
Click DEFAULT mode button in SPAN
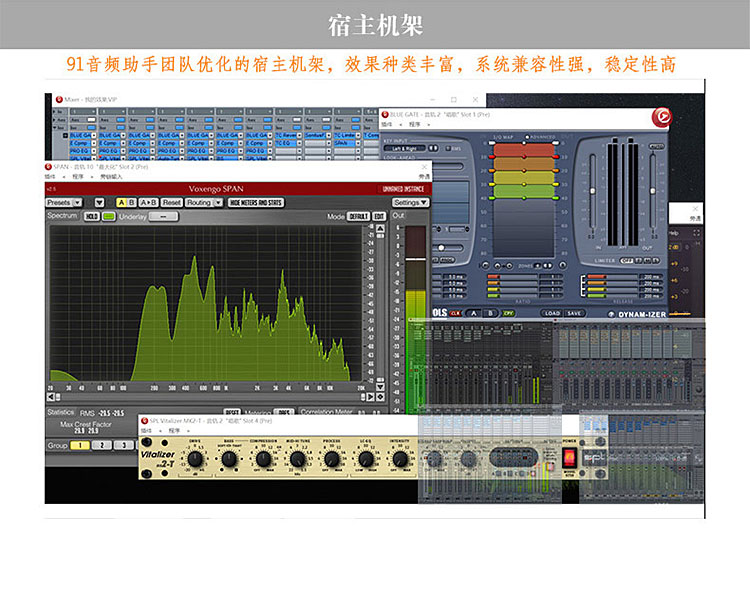(x=358, y=216)
